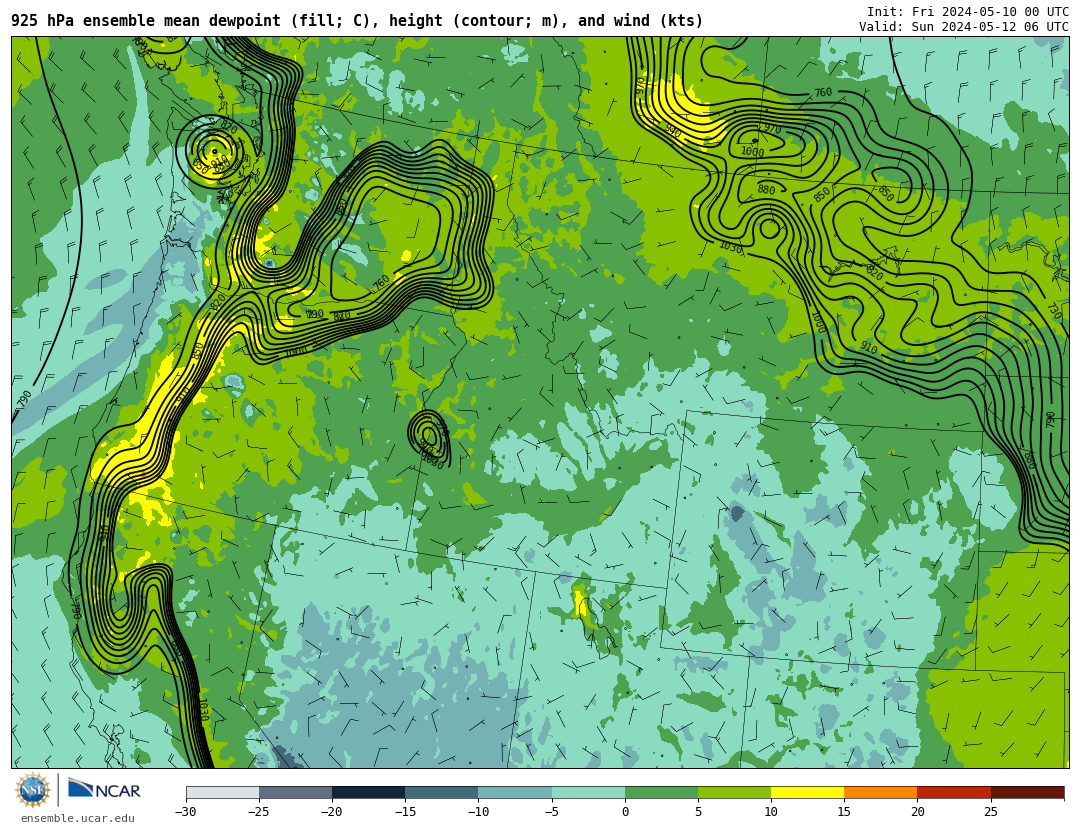Click the Init time text

coord(968,12)
